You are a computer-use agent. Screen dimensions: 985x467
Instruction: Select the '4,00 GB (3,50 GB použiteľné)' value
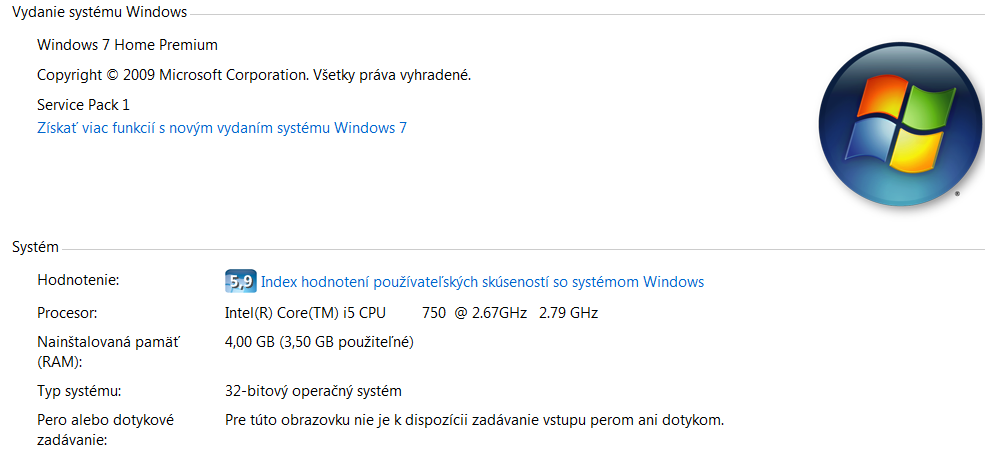pyautogui.click(x=319, y=342)
